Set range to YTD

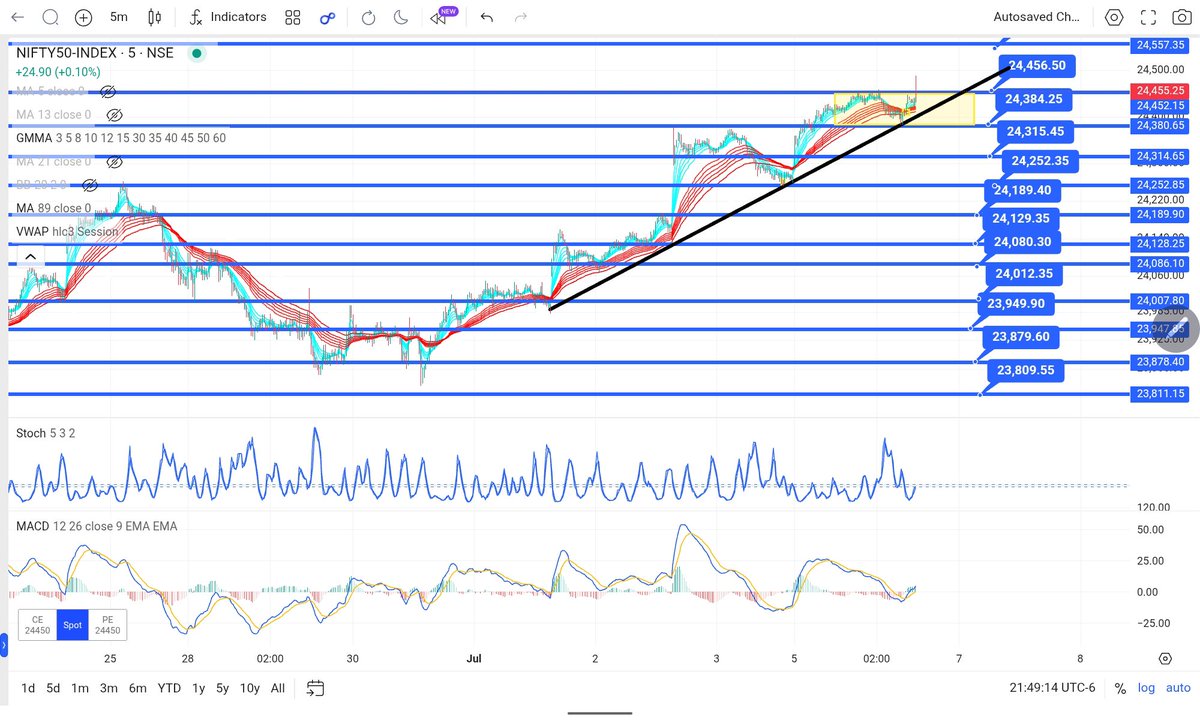click(169, 688)
